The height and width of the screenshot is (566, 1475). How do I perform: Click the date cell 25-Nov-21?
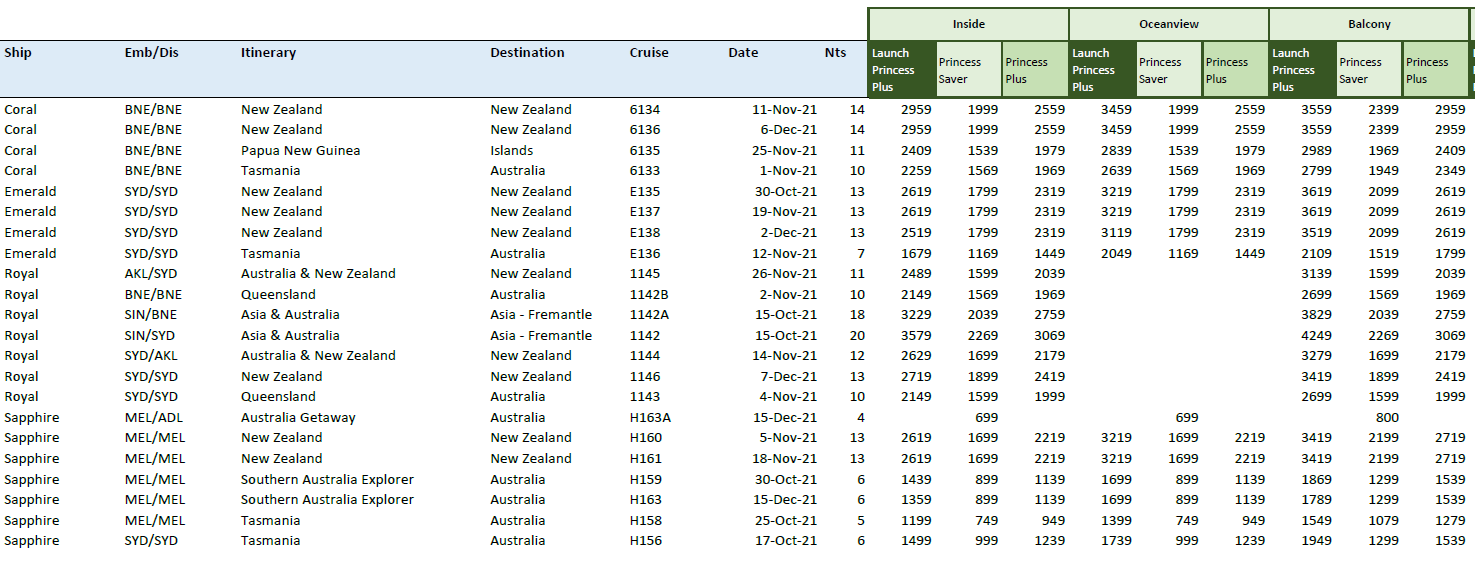pyautogui.click(x=784, y=151)
